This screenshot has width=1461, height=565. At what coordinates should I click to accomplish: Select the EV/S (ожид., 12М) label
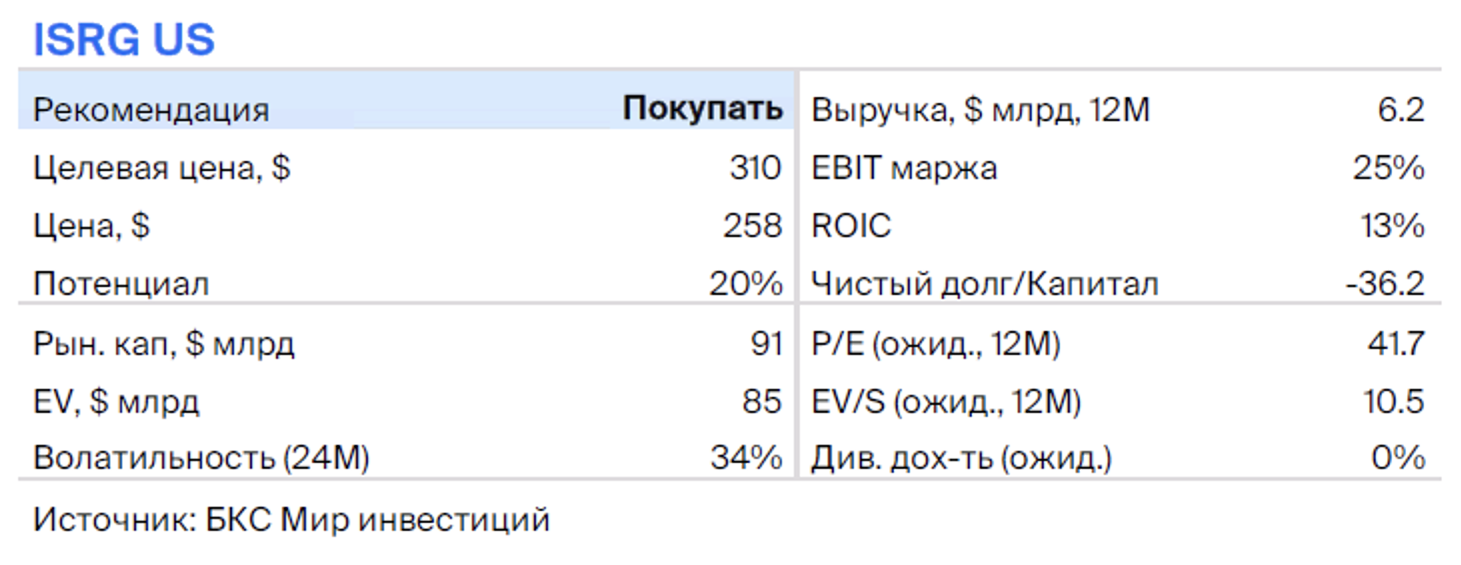pos(946,403)
